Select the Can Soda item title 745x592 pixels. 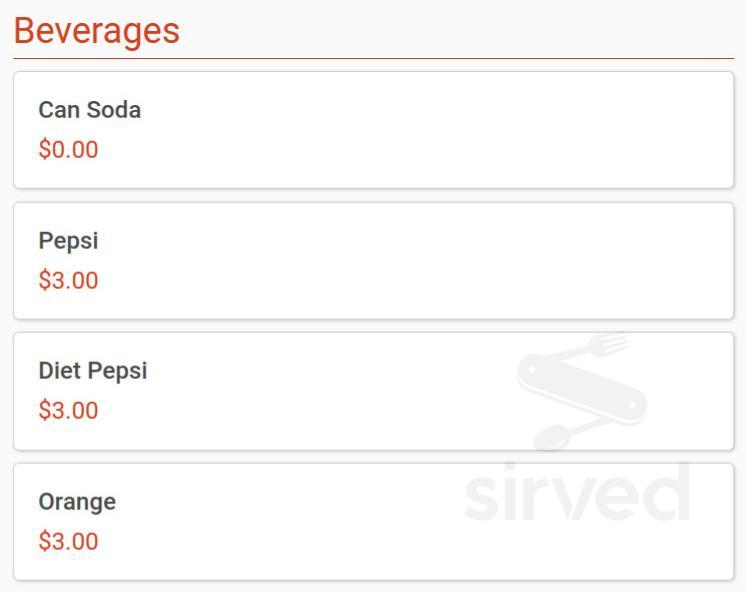tap(89, 110)
